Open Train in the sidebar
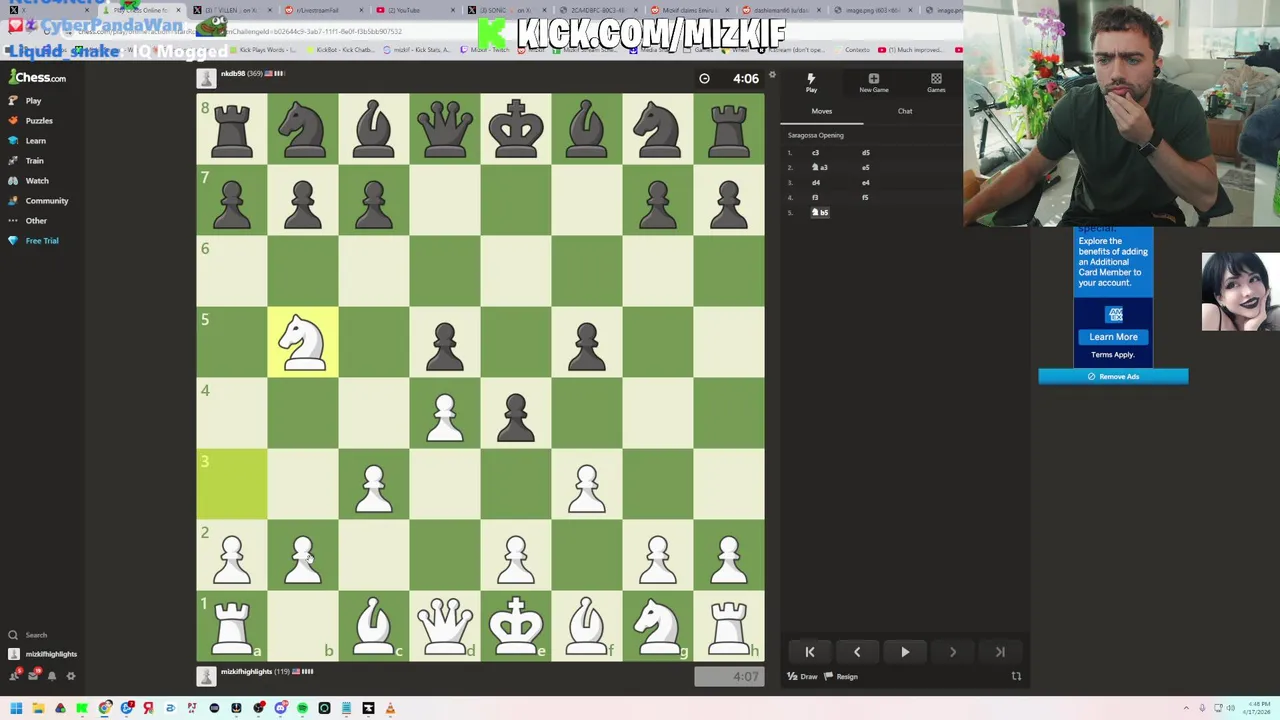This screenshot has height=720, width=1280. (x=26, y=160)
